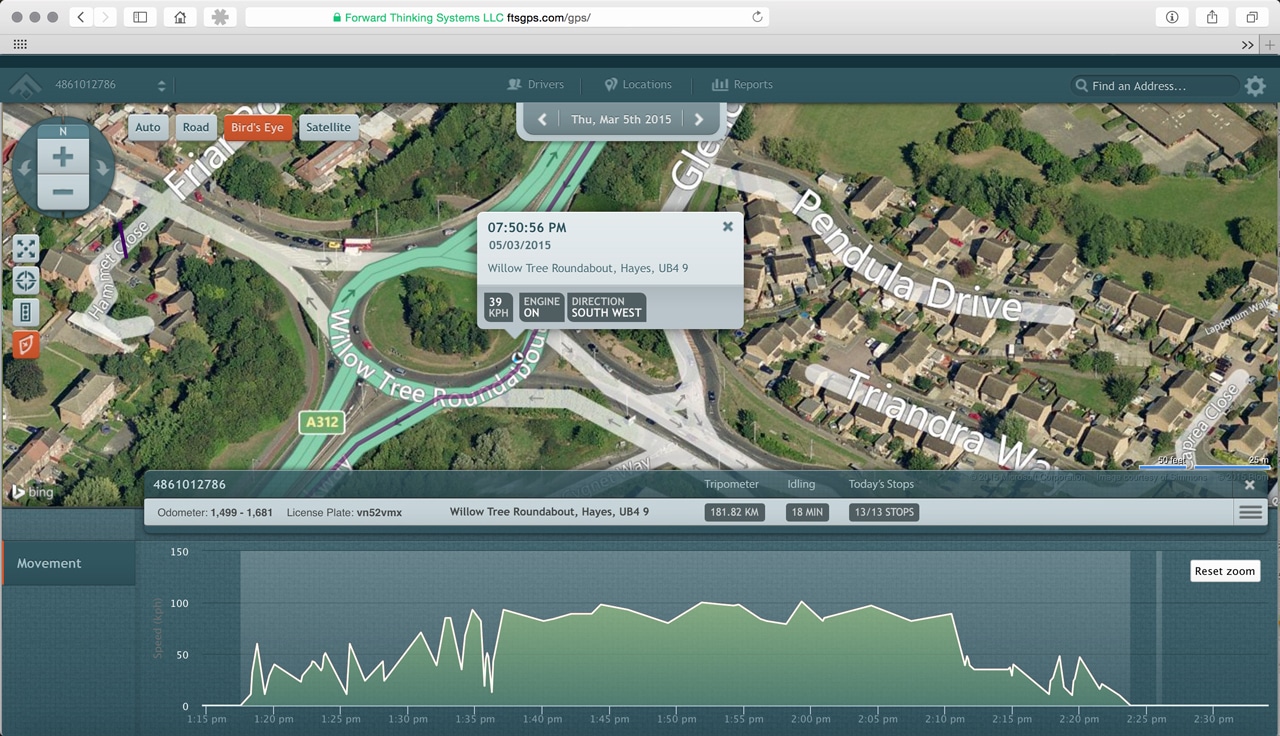Image resolution: width=1280 pixels, height=736 pixels.
Task: Click popup address Willow Tree Roundabout, Hayes
Action: pyautogui.click(x=588, y=268)
